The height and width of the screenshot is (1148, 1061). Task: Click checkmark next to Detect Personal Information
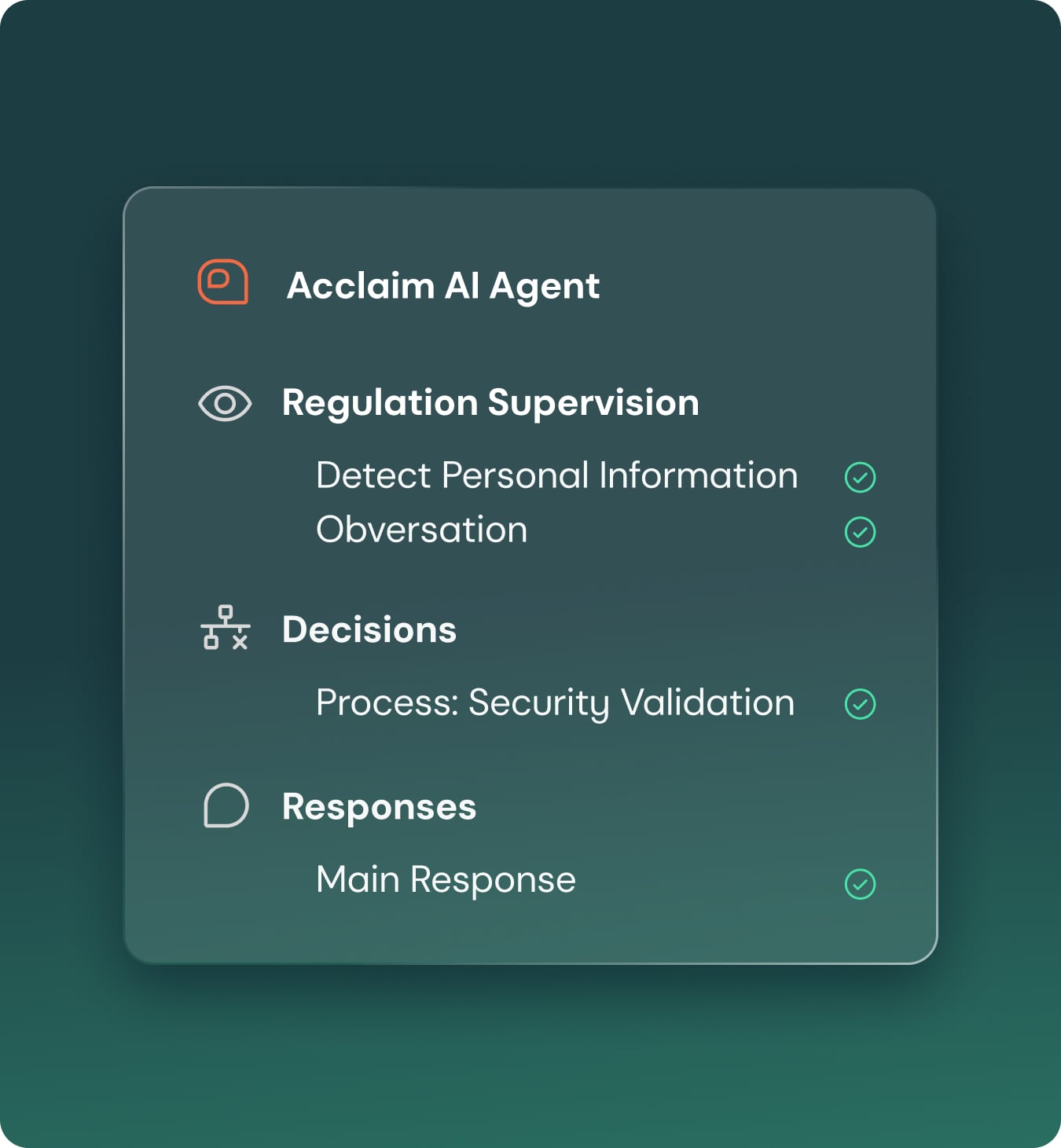point(860,477)
